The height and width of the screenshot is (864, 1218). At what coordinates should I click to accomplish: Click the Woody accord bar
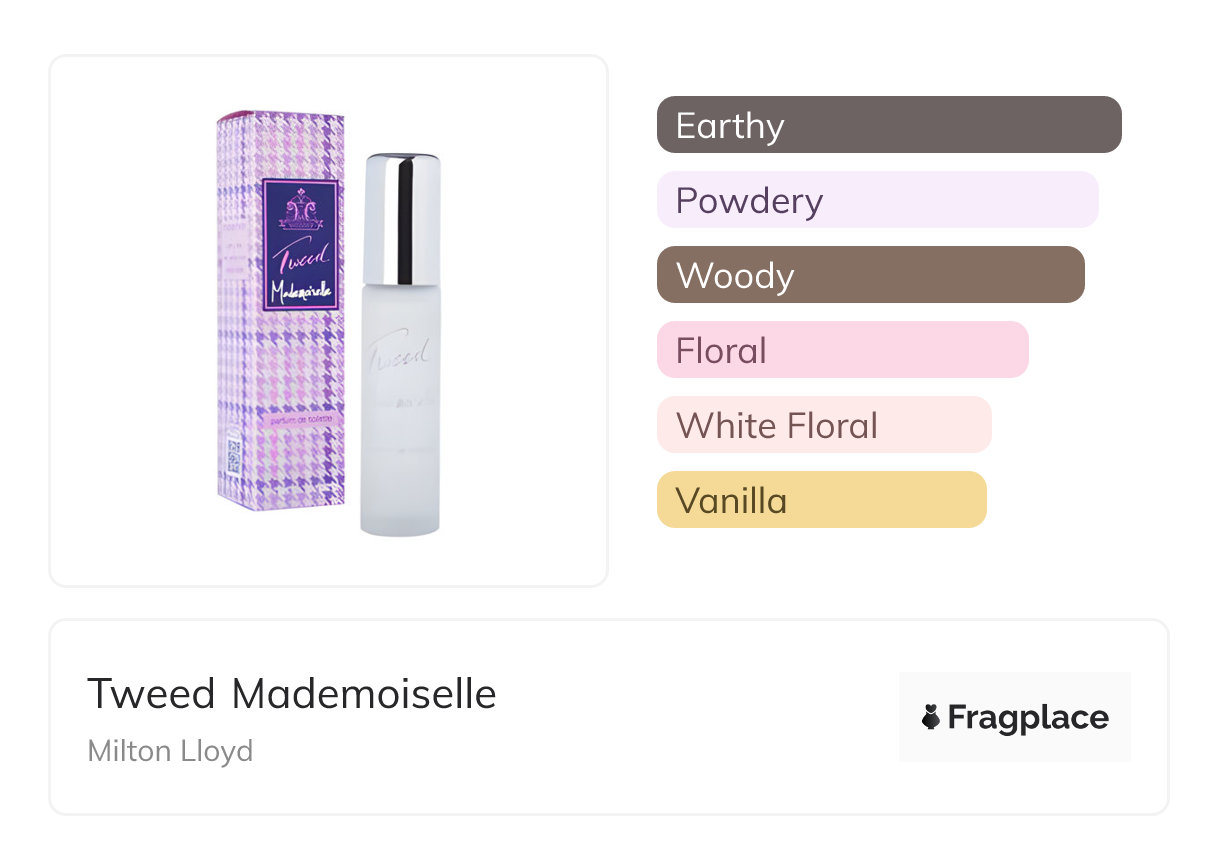(870, 275)
